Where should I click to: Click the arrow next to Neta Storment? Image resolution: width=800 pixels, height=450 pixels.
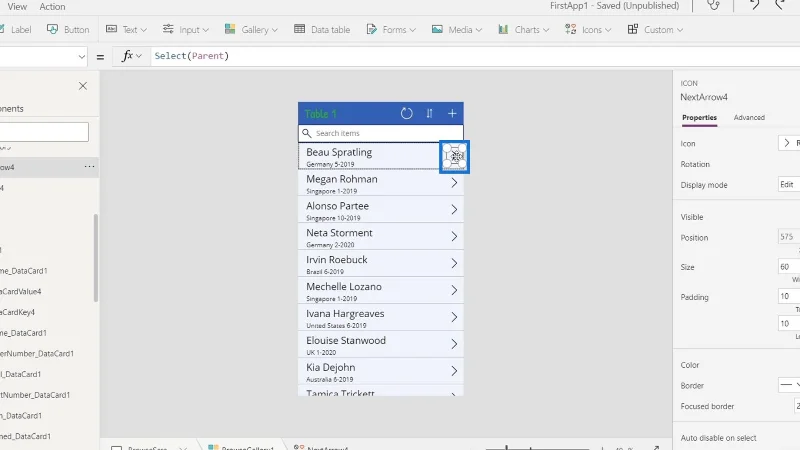click(x=454, y=236)
